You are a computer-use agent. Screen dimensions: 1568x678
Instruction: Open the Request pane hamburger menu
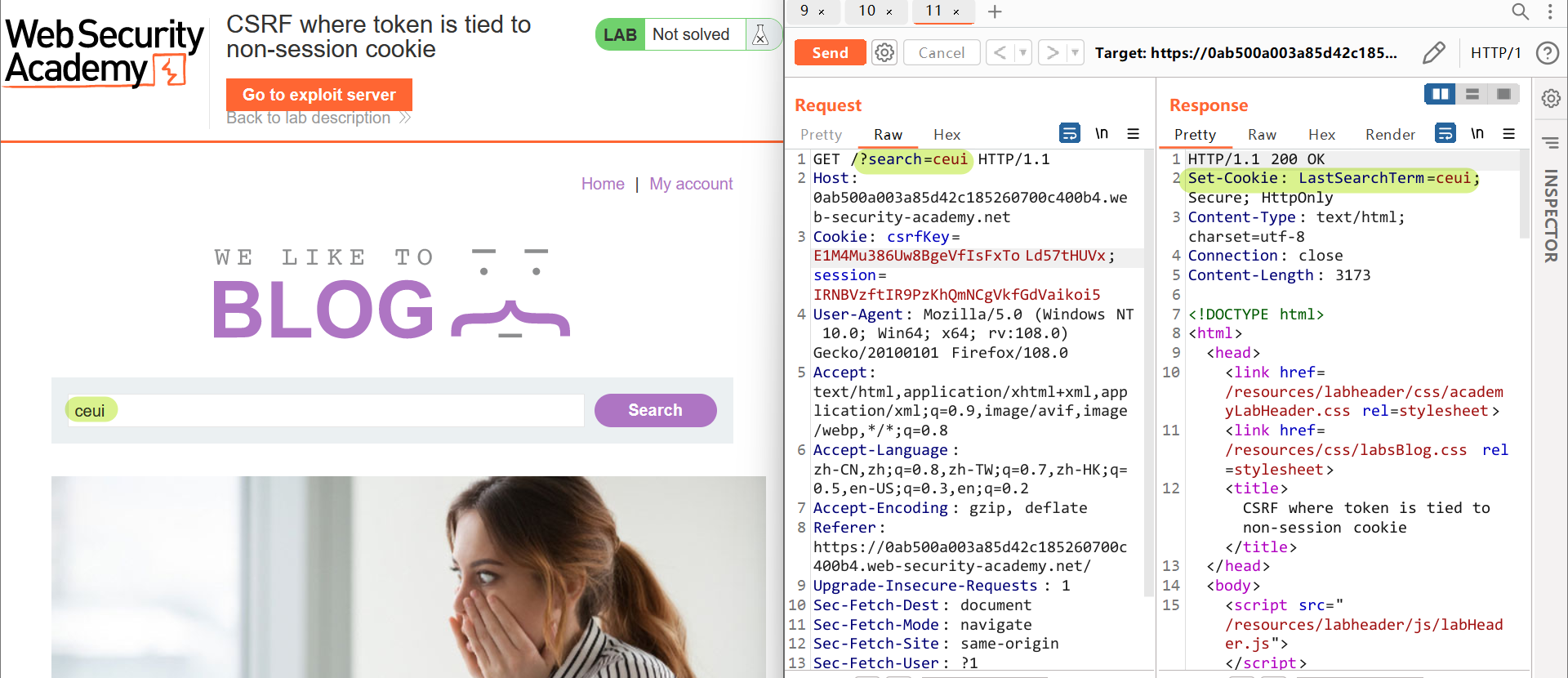pos(1133,134)
